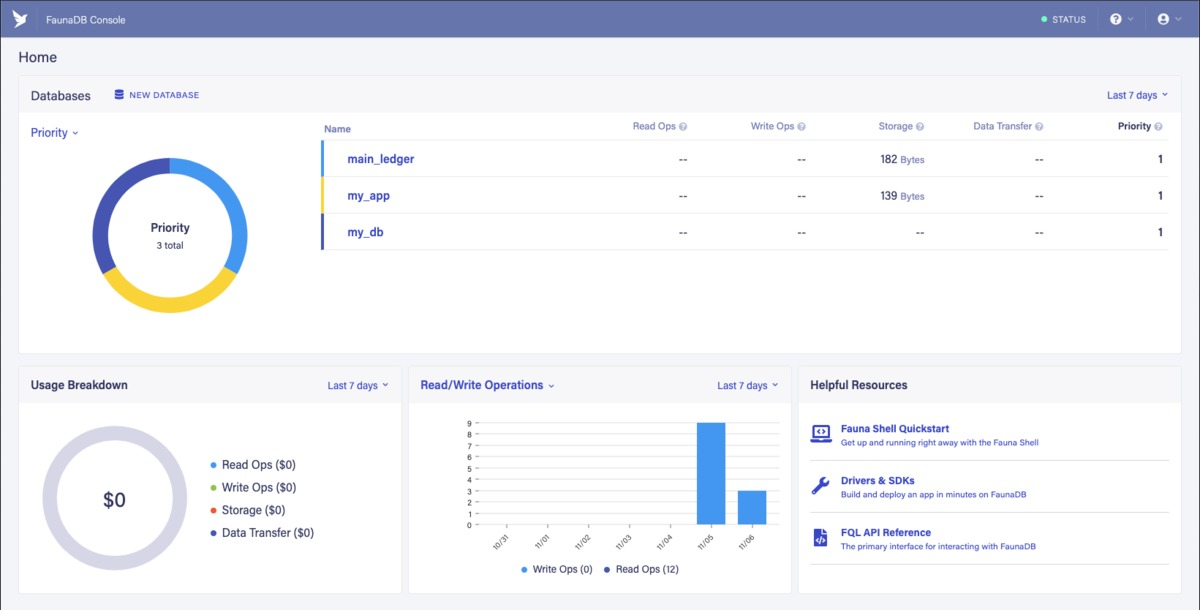Click the Drivers & SDKs wrench icon

tap(820, 486)
